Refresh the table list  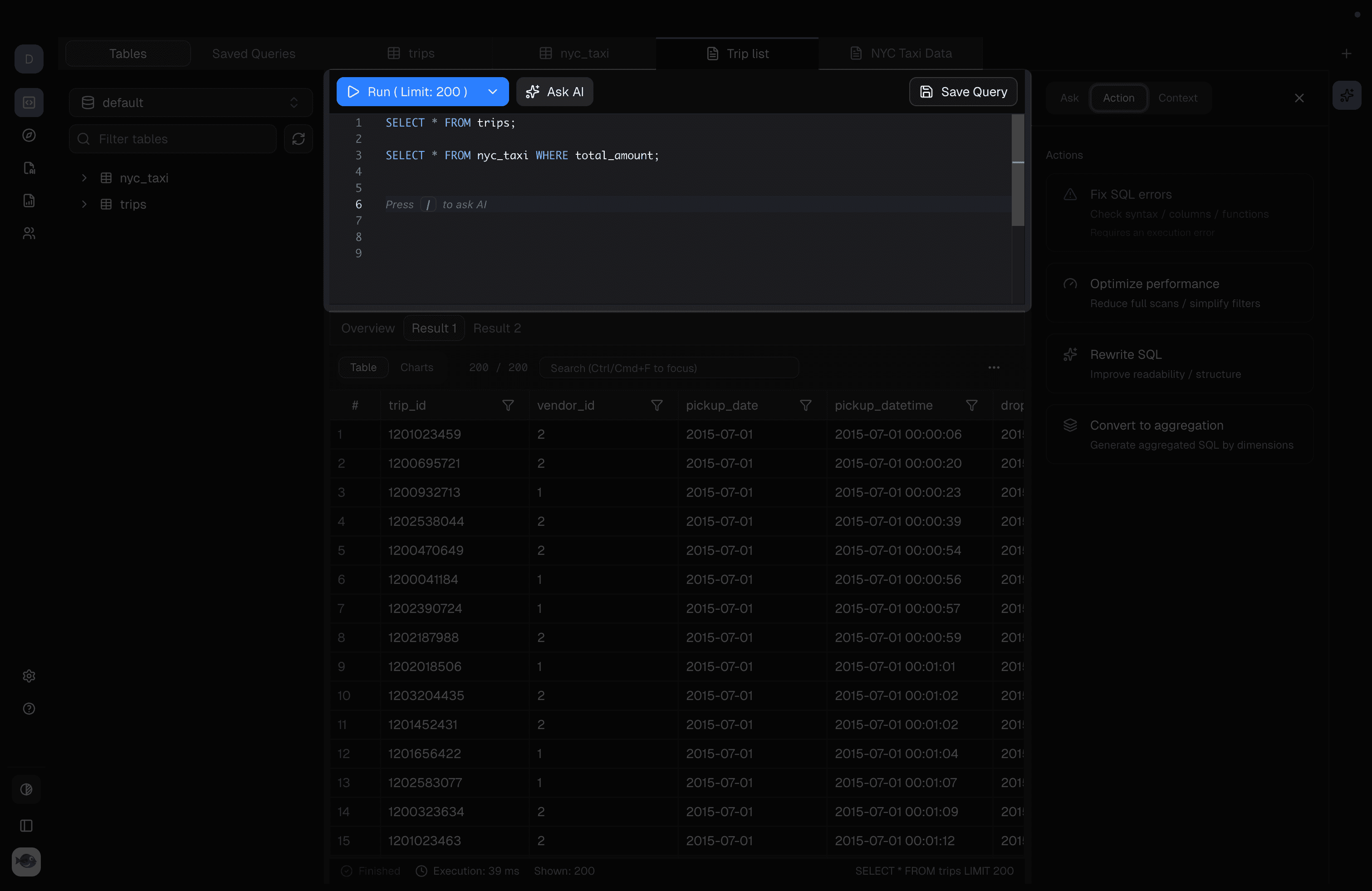tap(299, 139)
